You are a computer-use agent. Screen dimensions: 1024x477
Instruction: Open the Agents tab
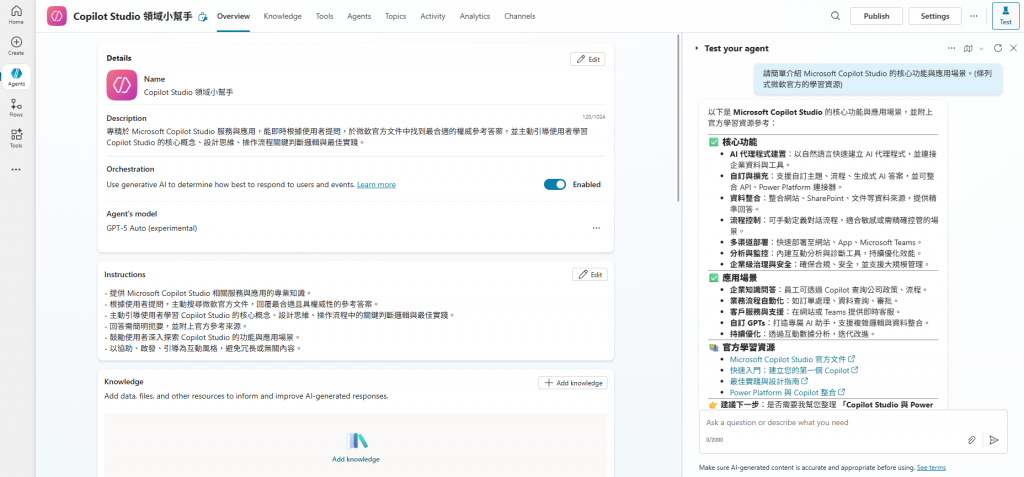(x=359, y=16)
